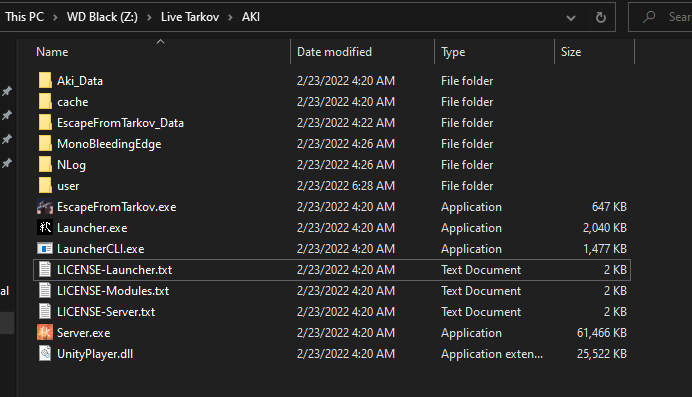Select the LICENSE-Launcher.txt file name
The width and height of the screenshot is (692, 397).
click(x=115, y=270)
